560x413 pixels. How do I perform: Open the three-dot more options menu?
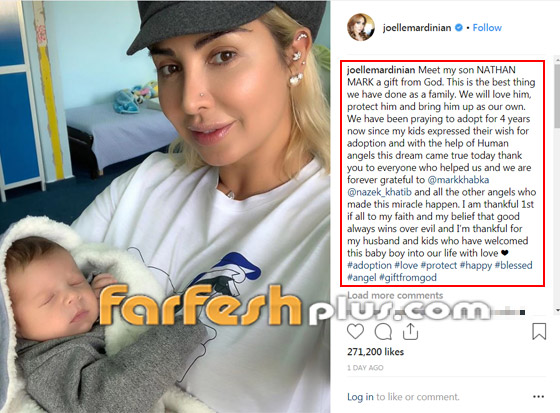pyautogui.click(x=538, y=397)
